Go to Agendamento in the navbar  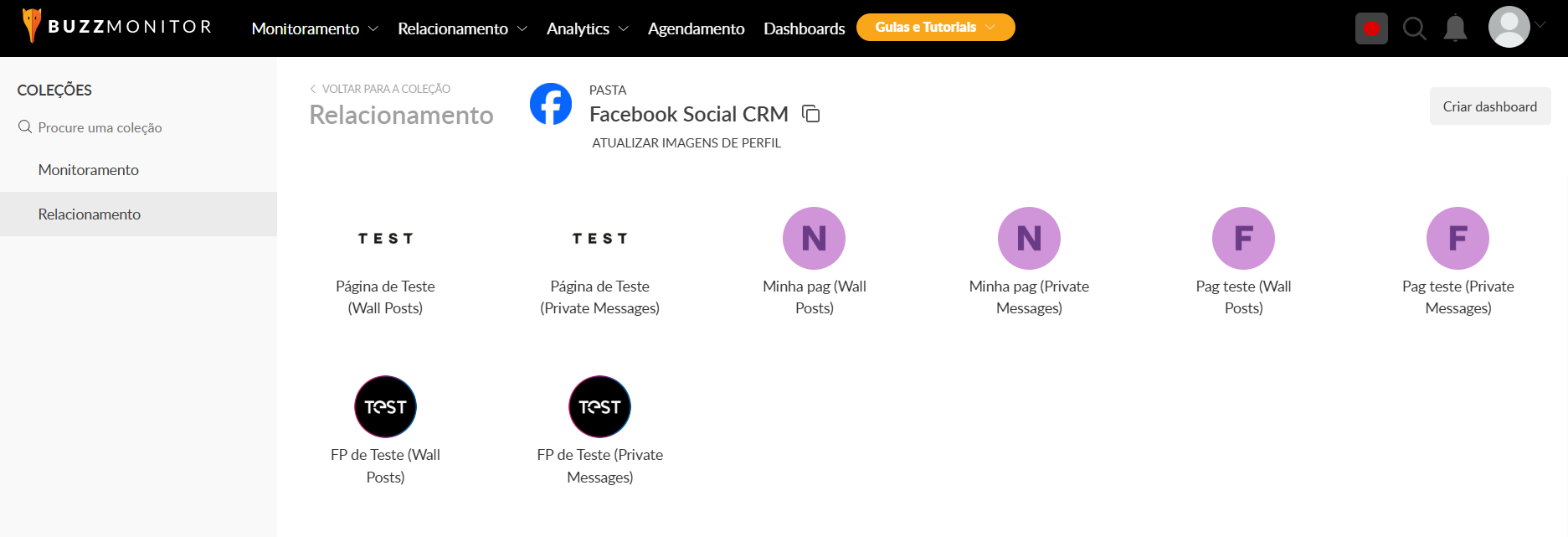click(696, 28)
